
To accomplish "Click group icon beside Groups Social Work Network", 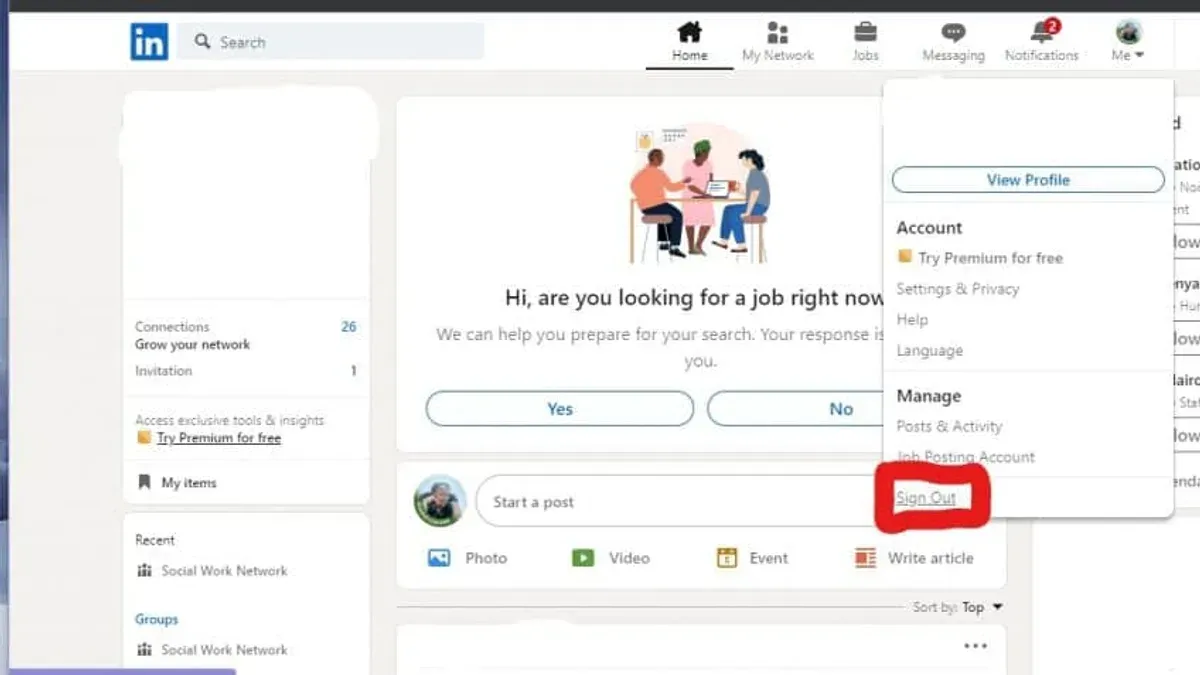I will pyautogui.click(x=144, y=650).
